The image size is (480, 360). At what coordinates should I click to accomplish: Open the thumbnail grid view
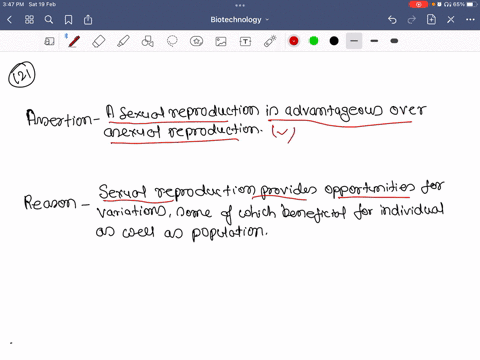(x=29, y=20)
